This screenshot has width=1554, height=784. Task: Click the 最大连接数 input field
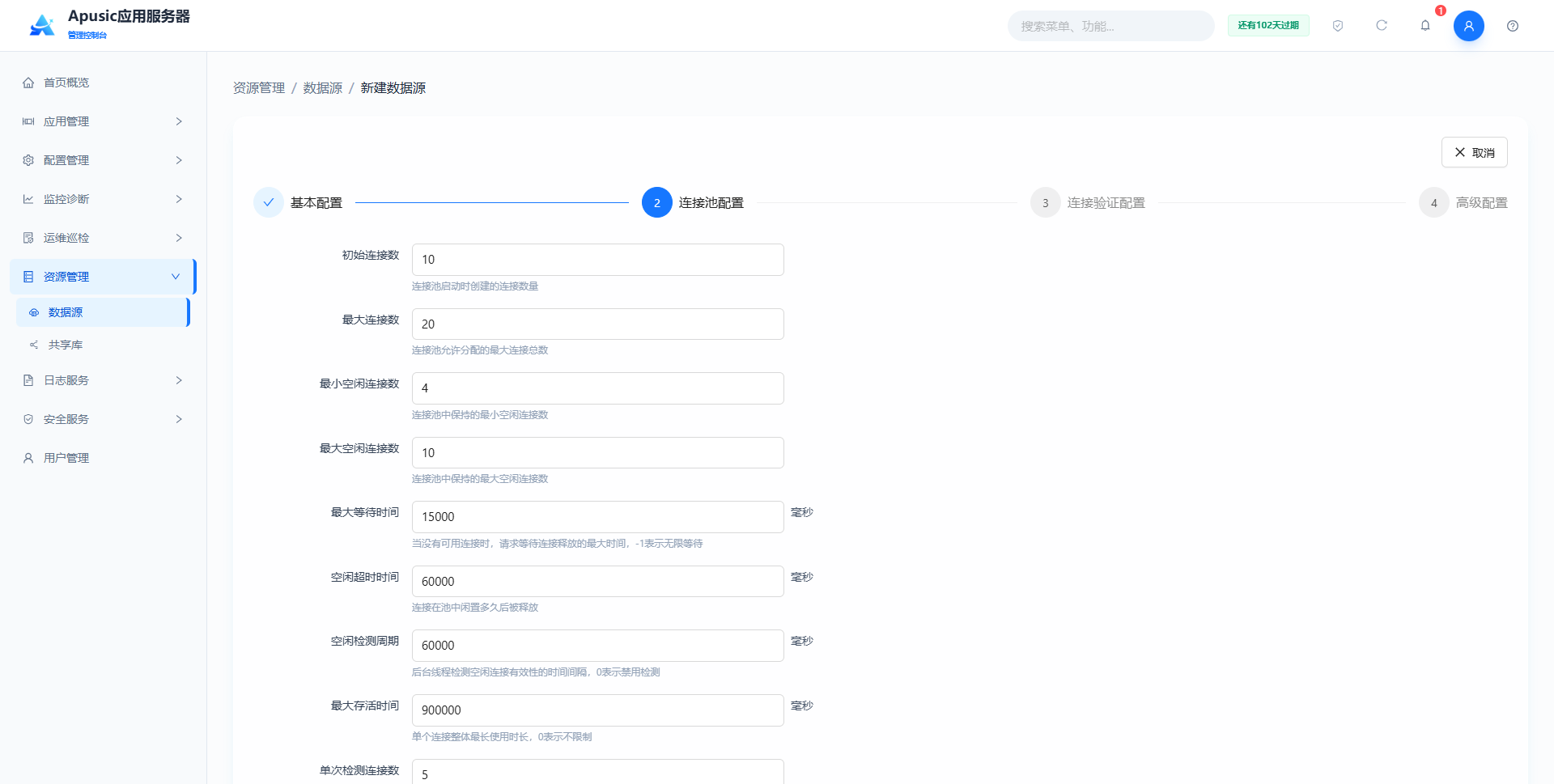click(597, 324)
